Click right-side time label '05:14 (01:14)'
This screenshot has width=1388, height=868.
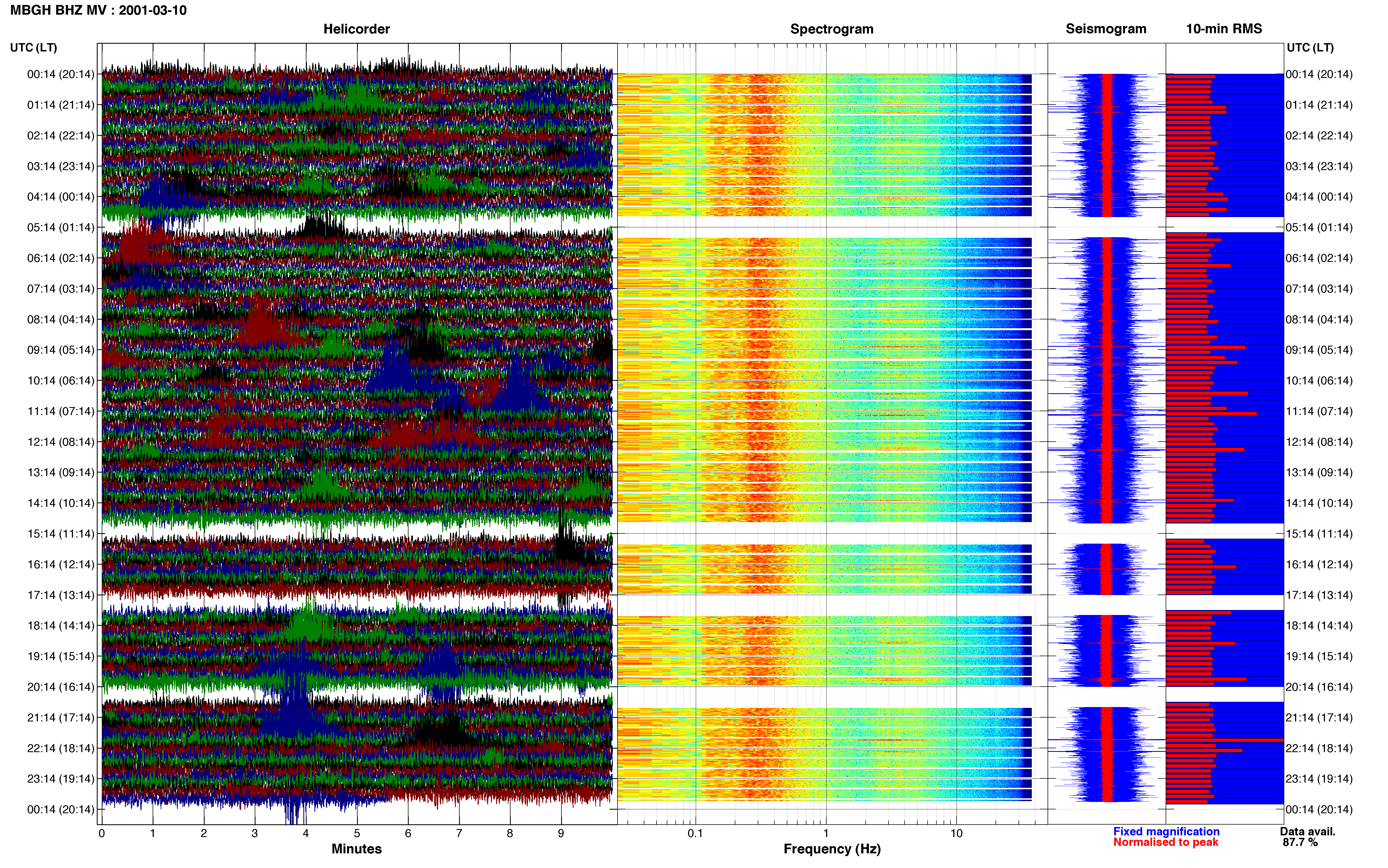pyautogui.click(x=1319, y=227)
